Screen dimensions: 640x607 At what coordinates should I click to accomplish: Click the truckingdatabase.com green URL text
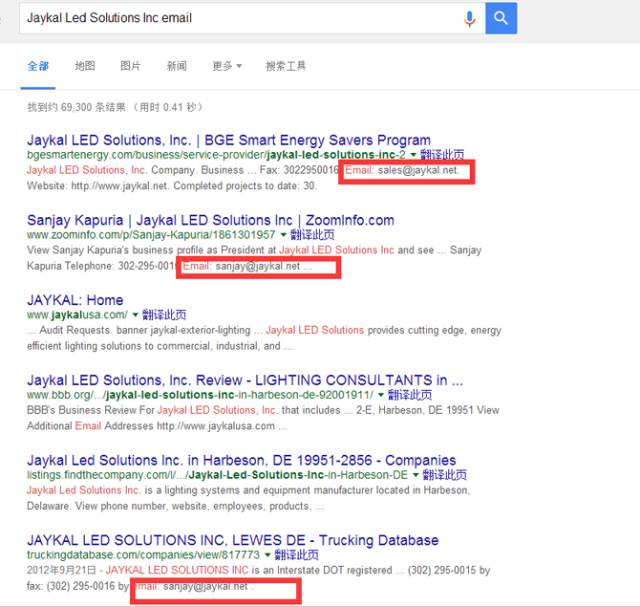[143, 555]
